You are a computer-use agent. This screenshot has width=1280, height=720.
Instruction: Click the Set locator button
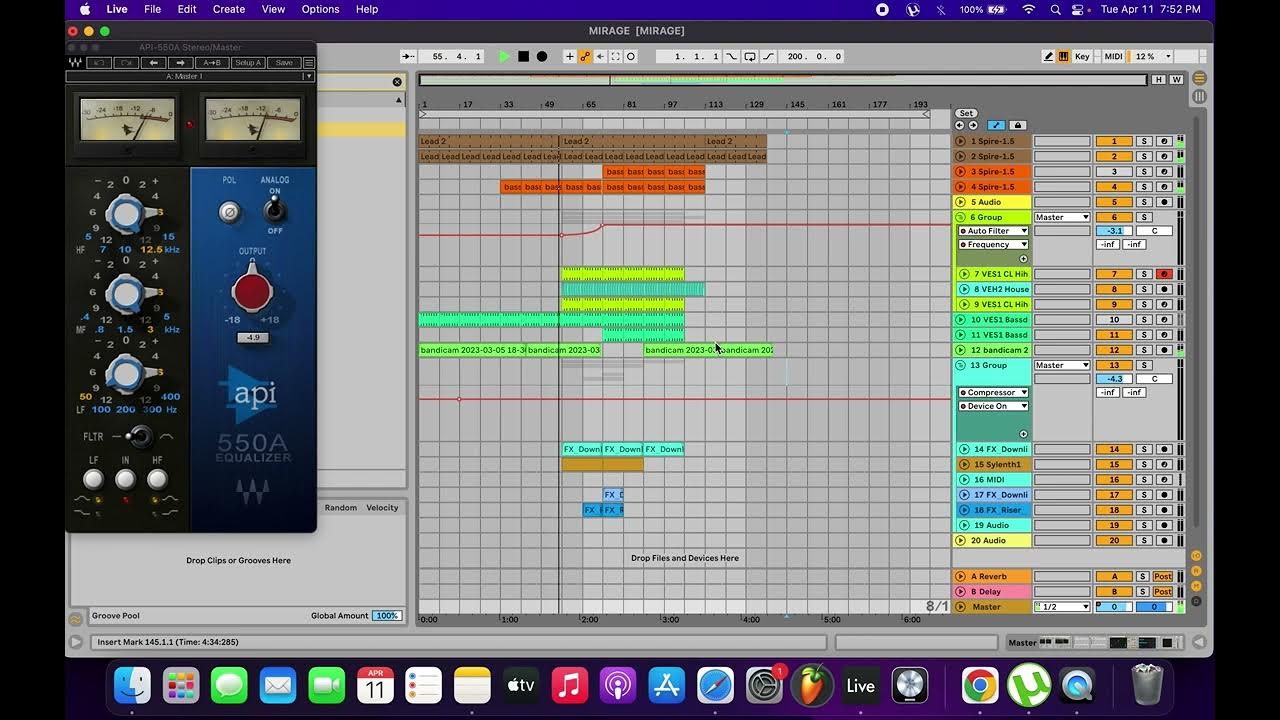coord(966,113)
